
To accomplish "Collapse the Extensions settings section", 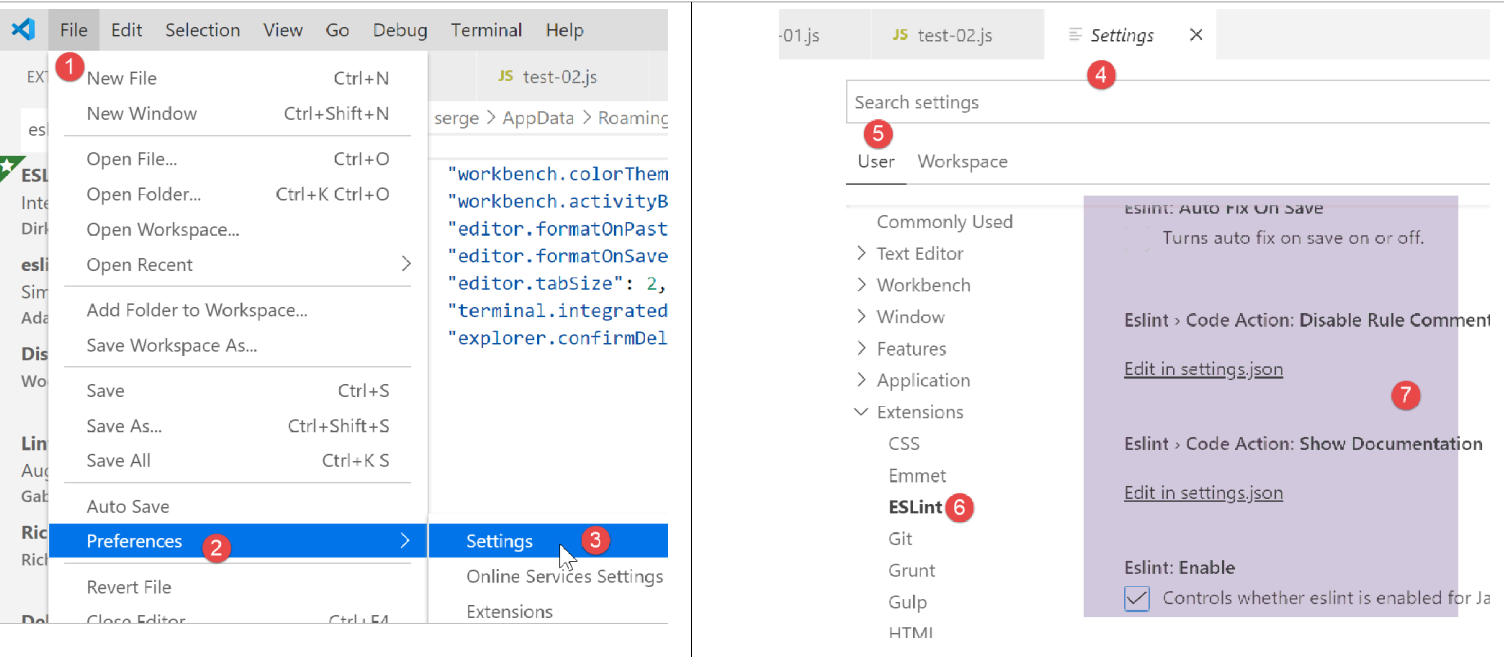I will (x=861, y=412).
